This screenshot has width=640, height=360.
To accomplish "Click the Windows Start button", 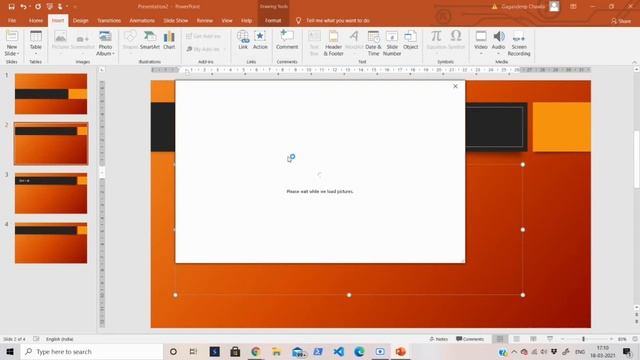I will 10,351.
